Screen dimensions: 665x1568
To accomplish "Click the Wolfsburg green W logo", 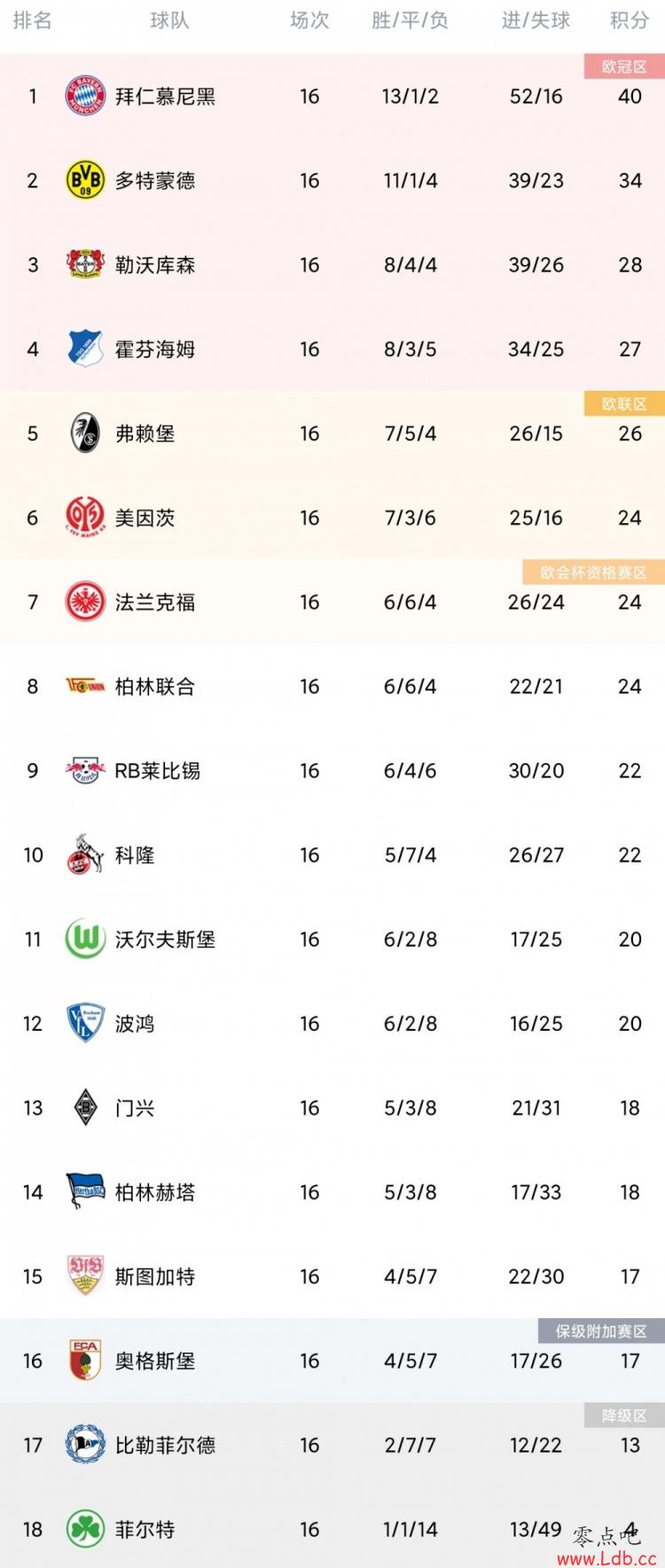I will pos(85,939).
